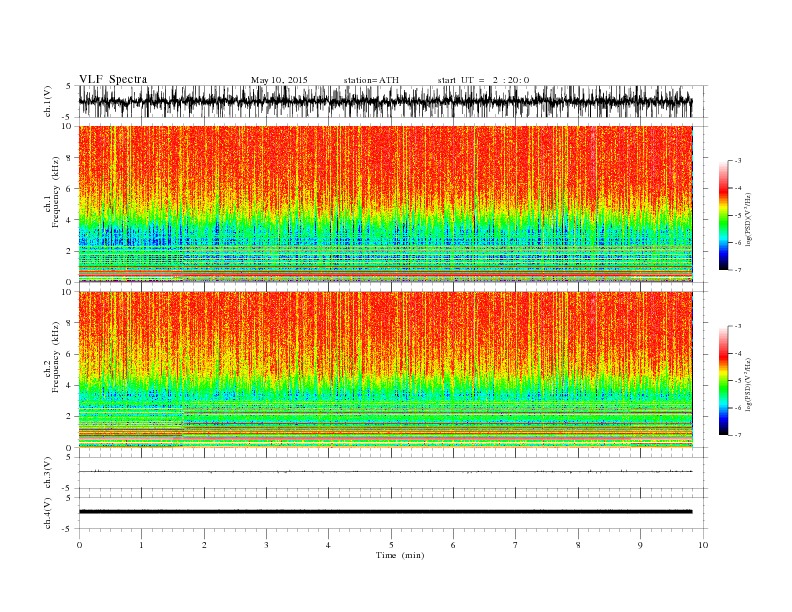Screen dimensions: 792x612
Task: Click the '10' kHz tick of ch.1 spectrogram
Action: click(67, 126)
